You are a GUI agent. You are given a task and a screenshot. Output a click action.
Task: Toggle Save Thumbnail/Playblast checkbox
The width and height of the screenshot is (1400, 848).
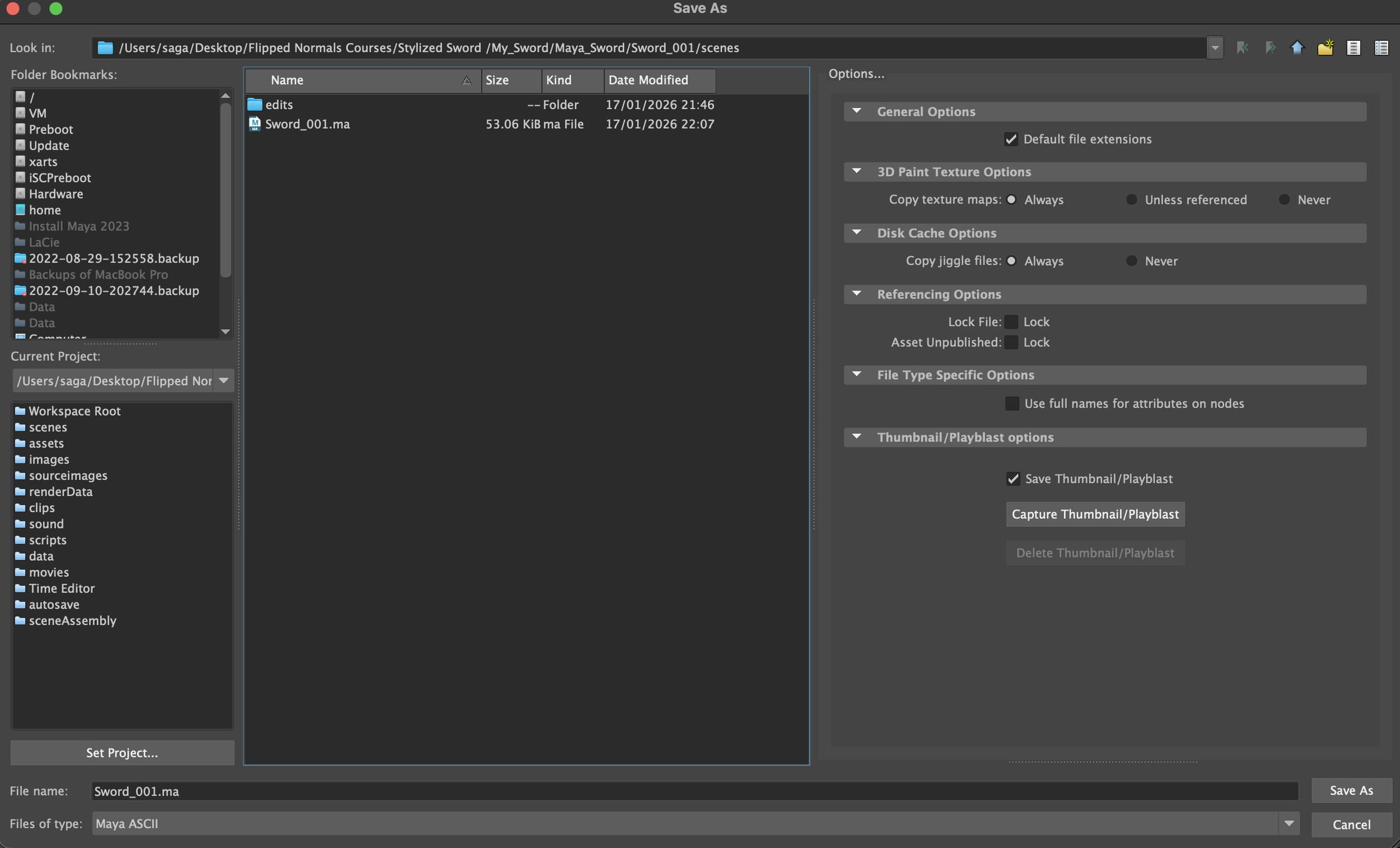(1012, 479)
